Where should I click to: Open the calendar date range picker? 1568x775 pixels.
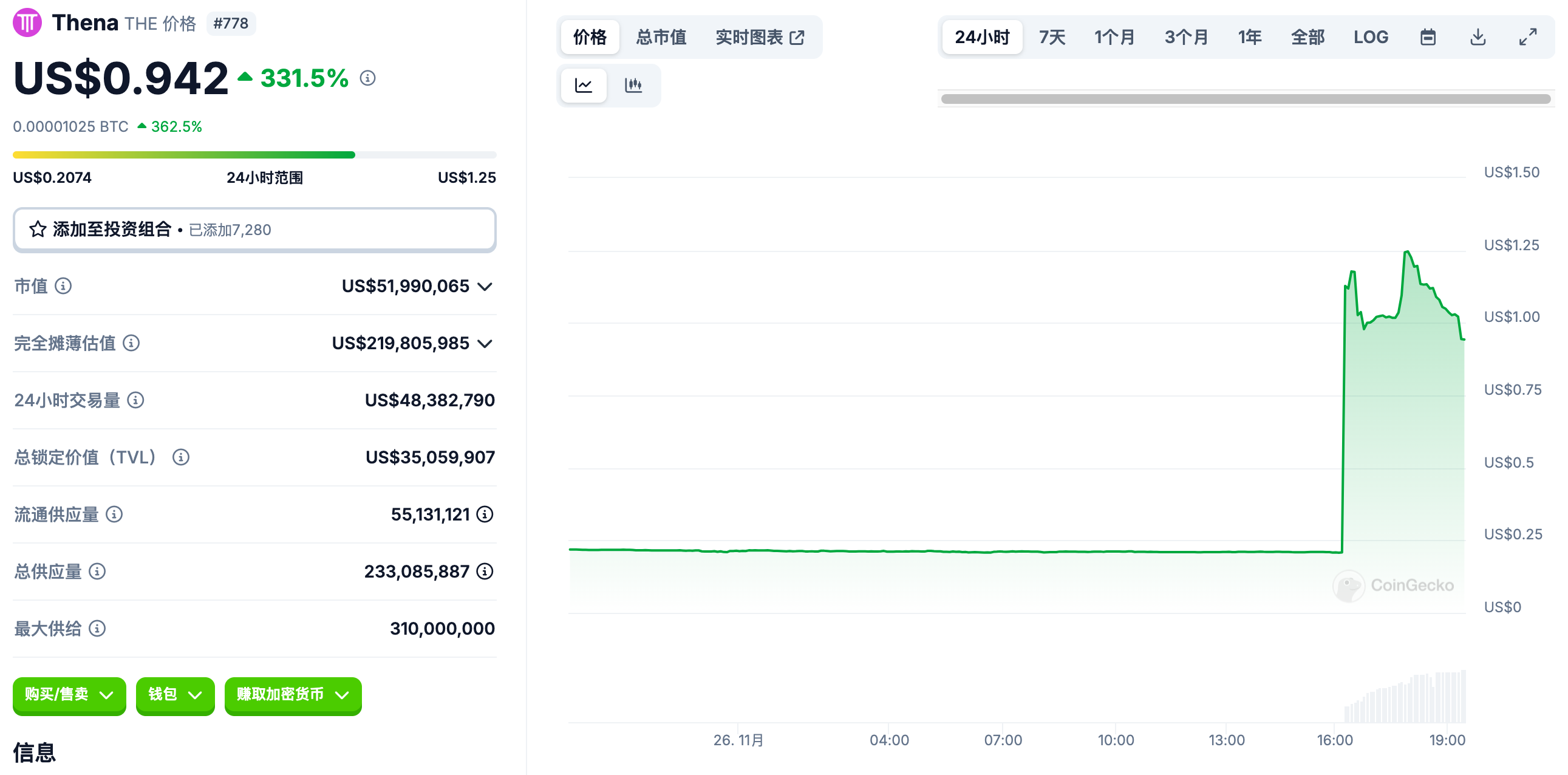[x=1427, y=37]
